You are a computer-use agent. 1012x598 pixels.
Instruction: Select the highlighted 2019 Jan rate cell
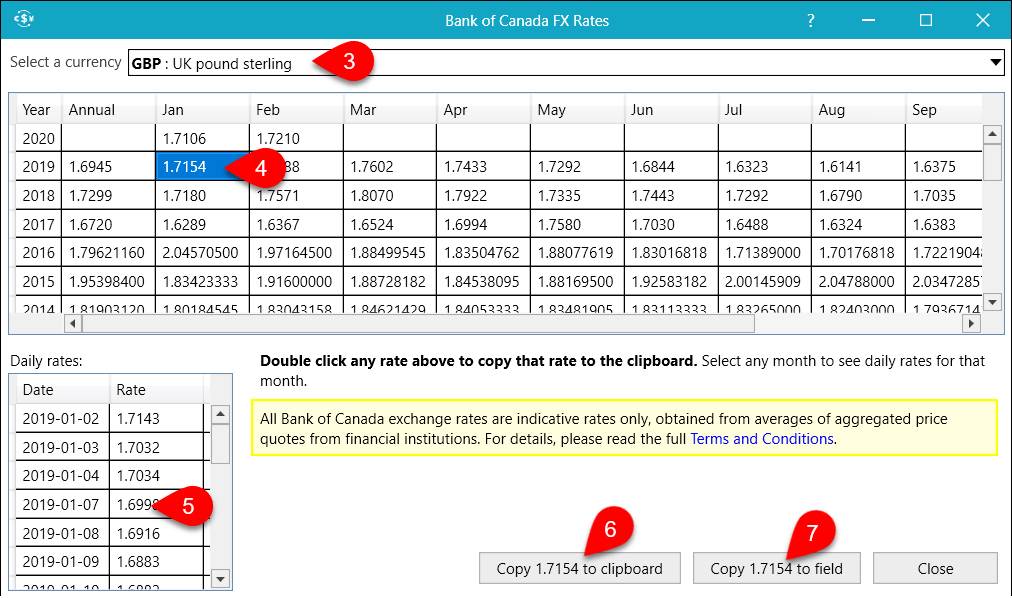[203, 166]
